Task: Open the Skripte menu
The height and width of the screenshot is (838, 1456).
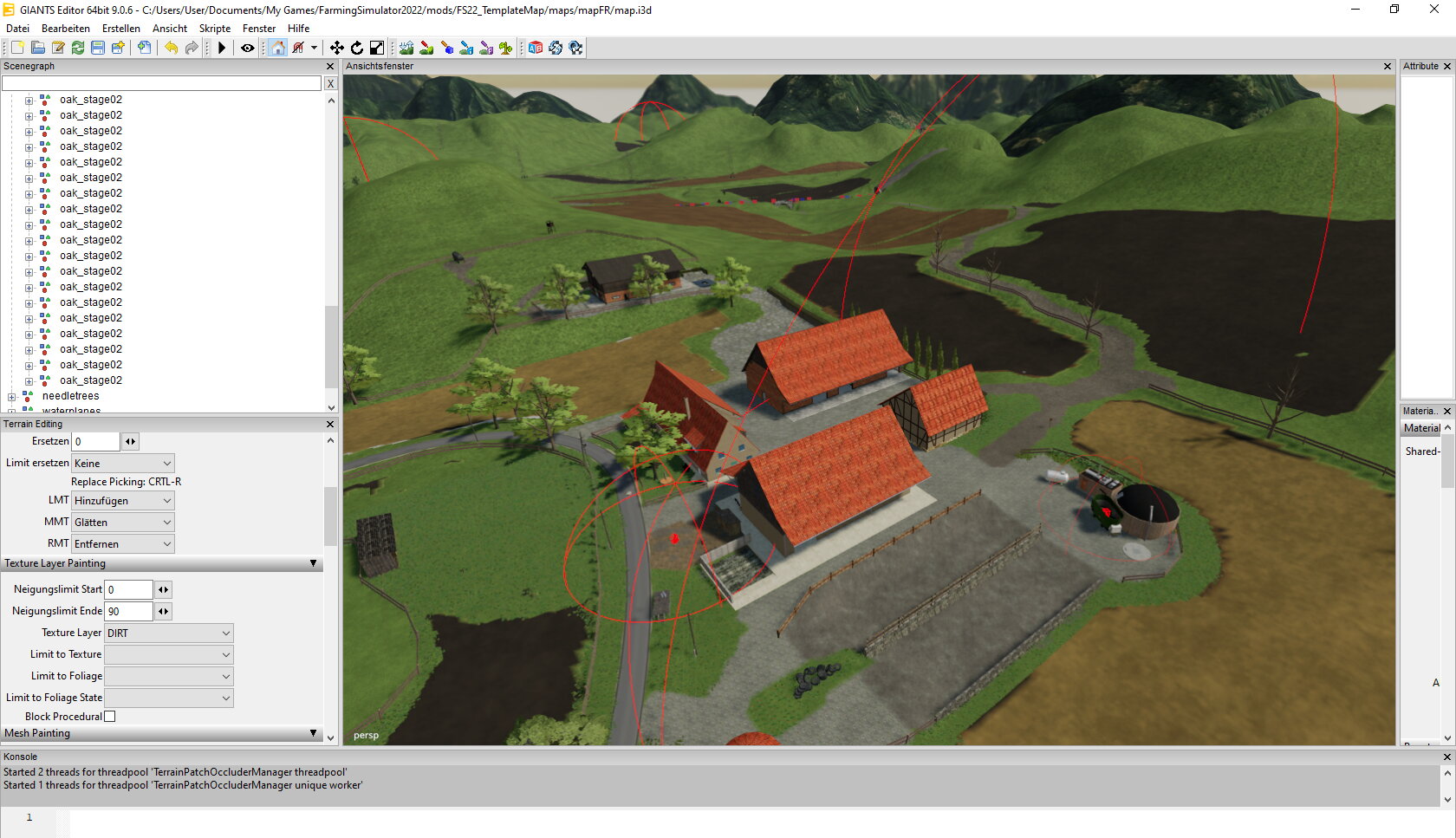Action: [x=214, y=29]
